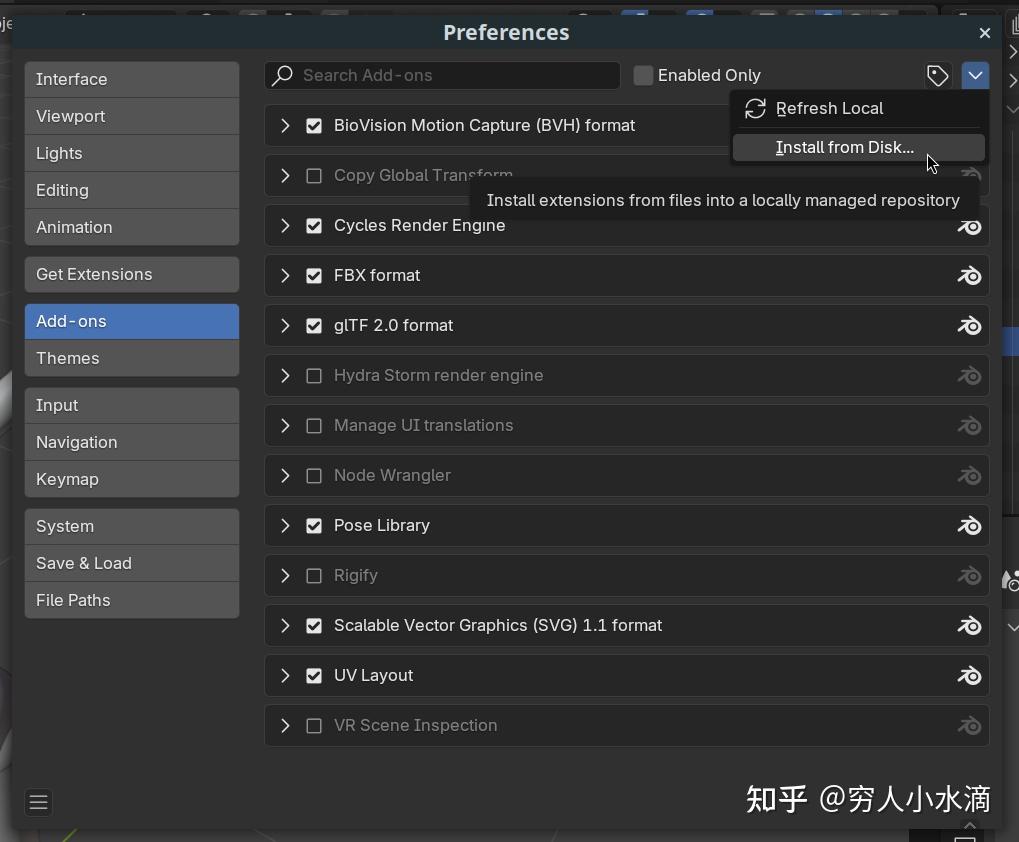1019x842 pixels.
Task: Check the Enabled Only filter box
Action: click(x=643, y=75)
